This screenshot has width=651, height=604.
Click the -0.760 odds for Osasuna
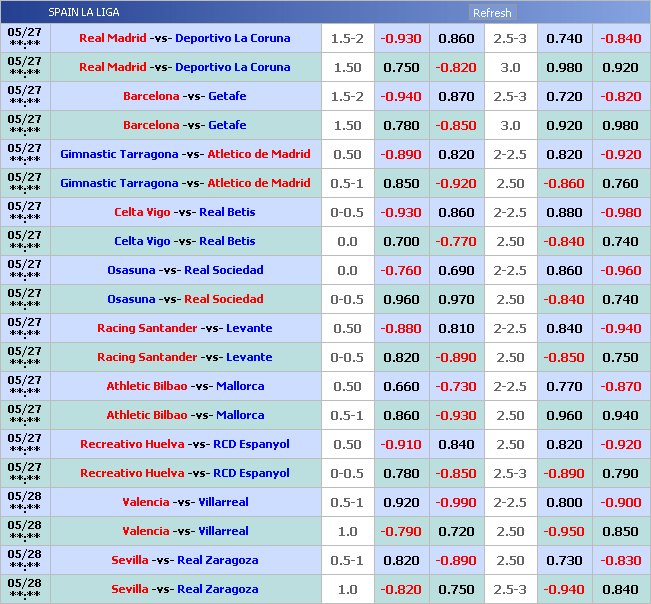[x=401, y=270]
